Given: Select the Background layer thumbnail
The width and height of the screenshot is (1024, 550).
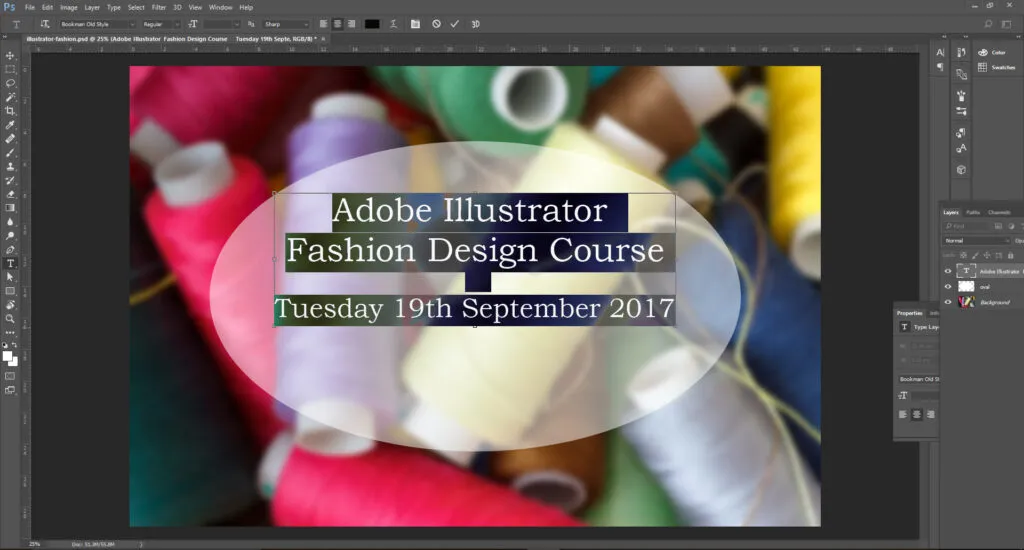Looking at the screenshot, I should 966,302.
